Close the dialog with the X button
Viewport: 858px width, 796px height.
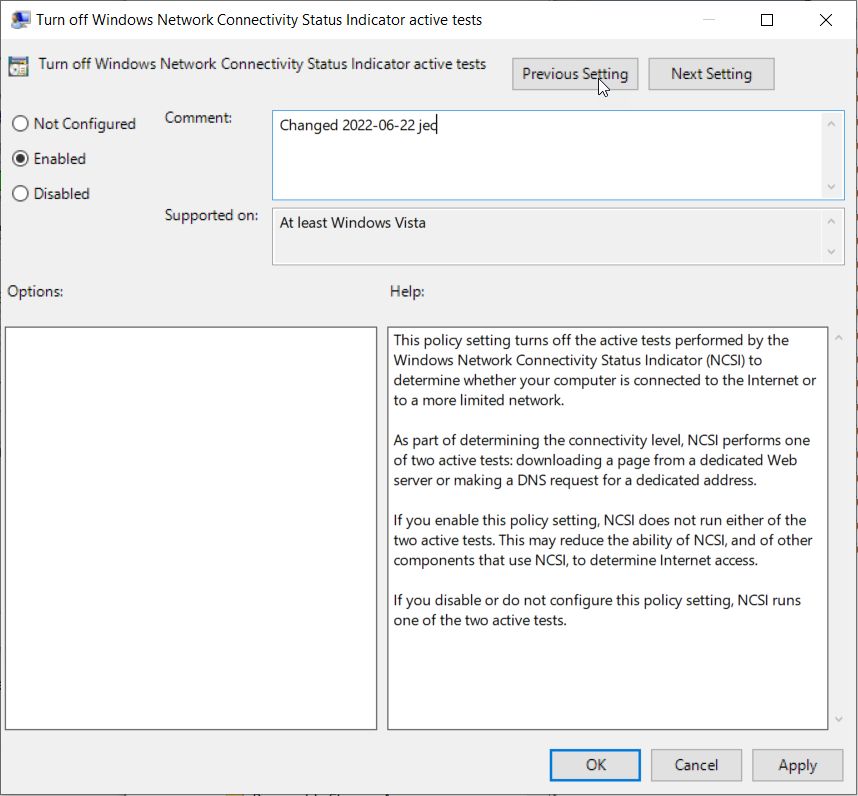tap(825, 20)
